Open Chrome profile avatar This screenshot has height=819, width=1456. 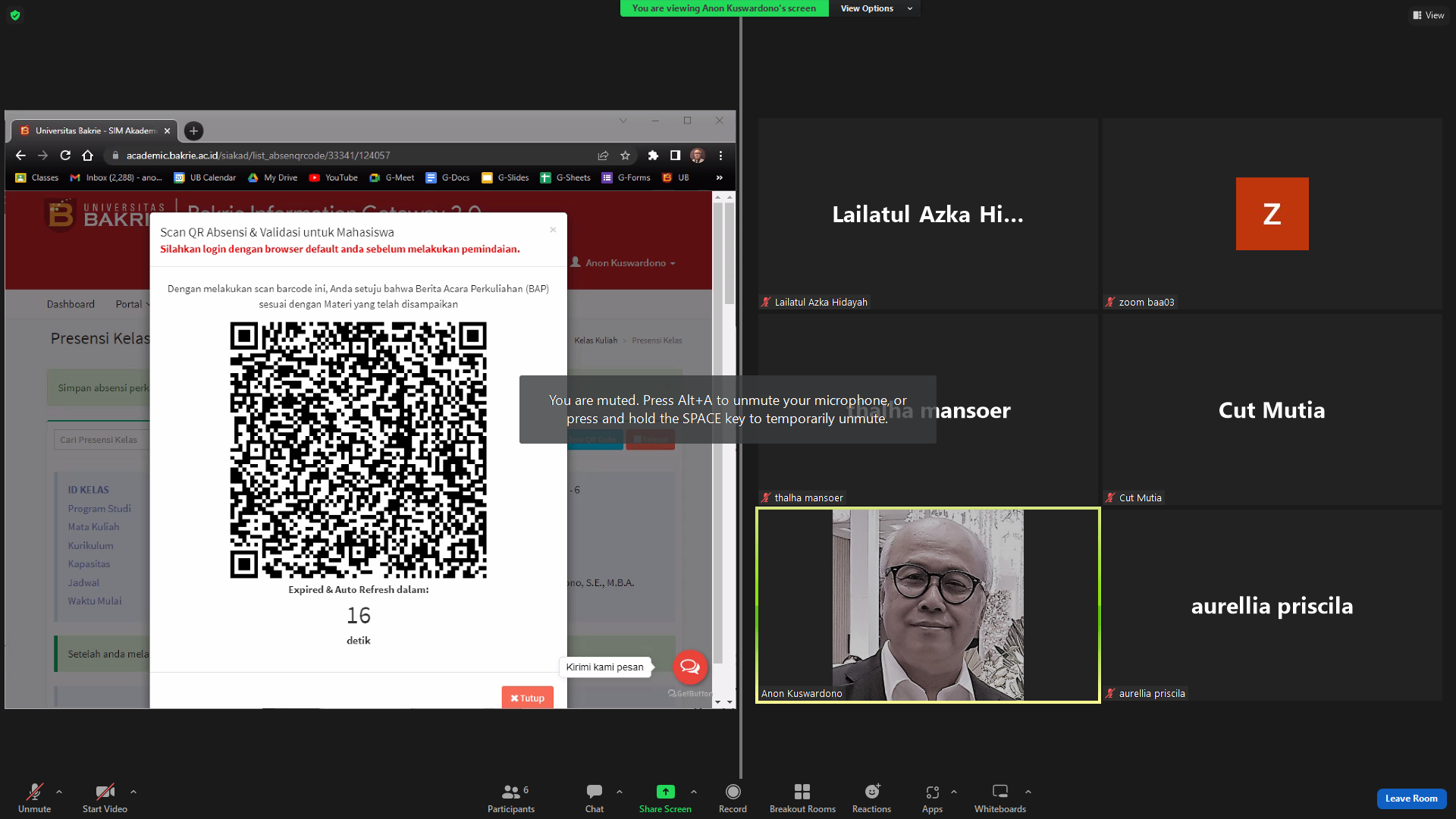[698, 155]
